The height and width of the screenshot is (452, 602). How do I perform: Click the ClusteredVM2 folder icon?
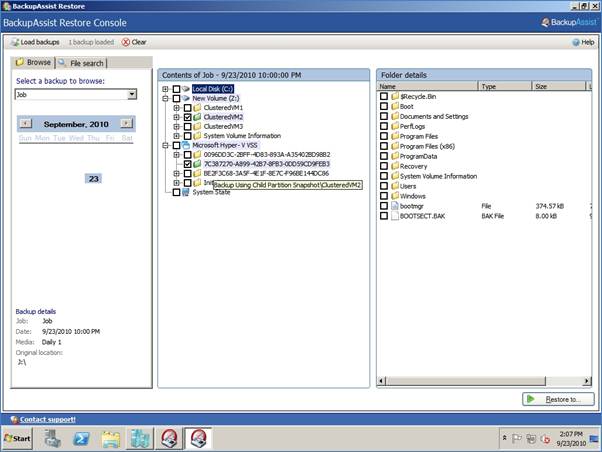[197, 117]
